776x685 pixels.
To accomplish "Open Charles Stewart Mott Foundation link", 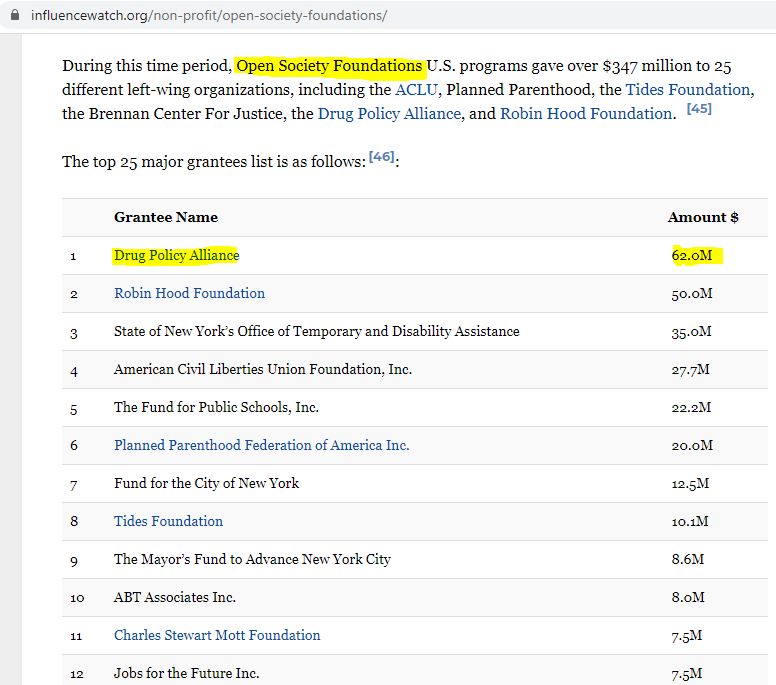I will (x=217, y=635).
